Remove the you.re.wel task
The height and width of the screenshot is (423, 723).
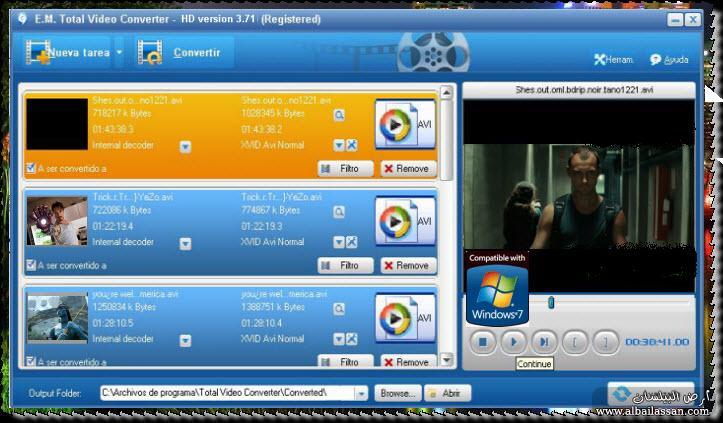tap(408, 362)
